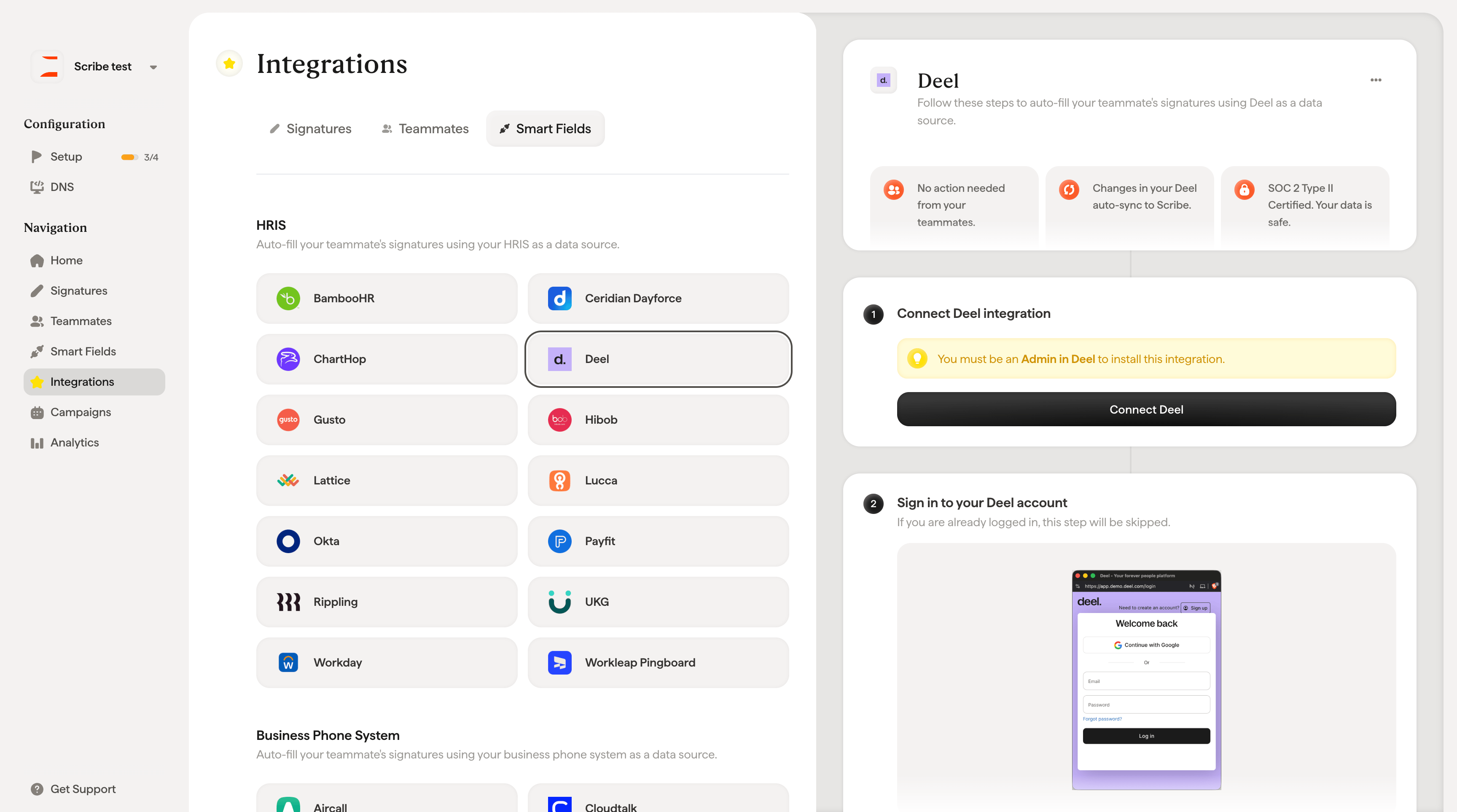
Task: Select the Deel integration card
Action: pyautogui.click(x=659, y=359)
